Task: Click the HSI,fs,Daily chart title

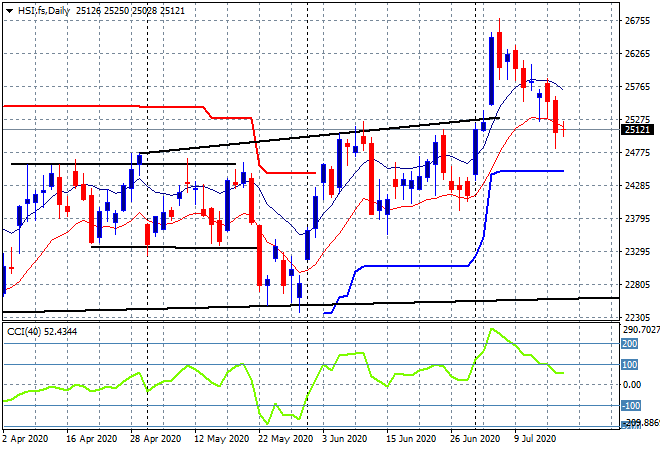Action: pos(44,11)
